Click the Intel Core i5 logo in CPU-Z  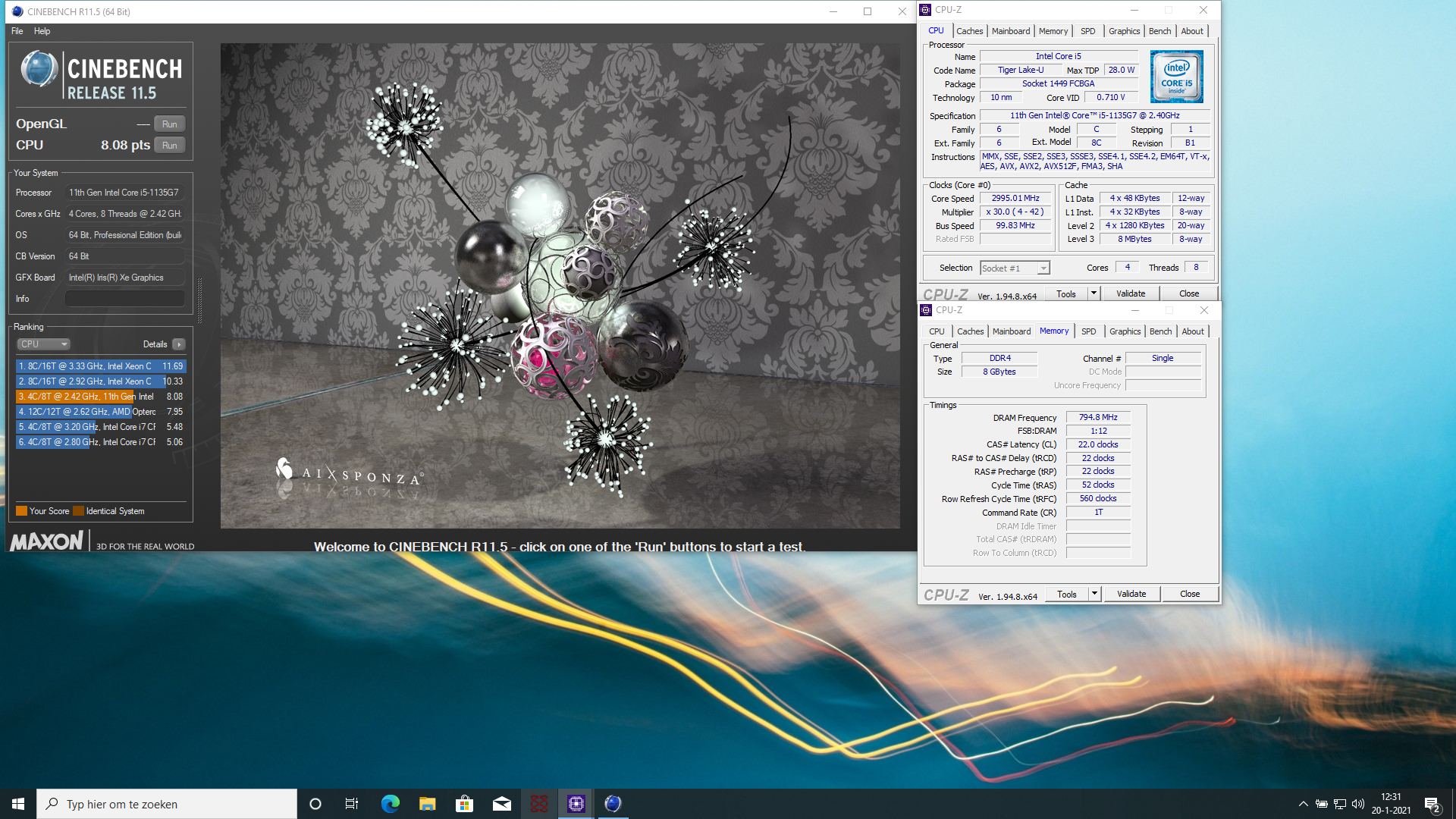pyautogui.click(x=1176, y=77)
